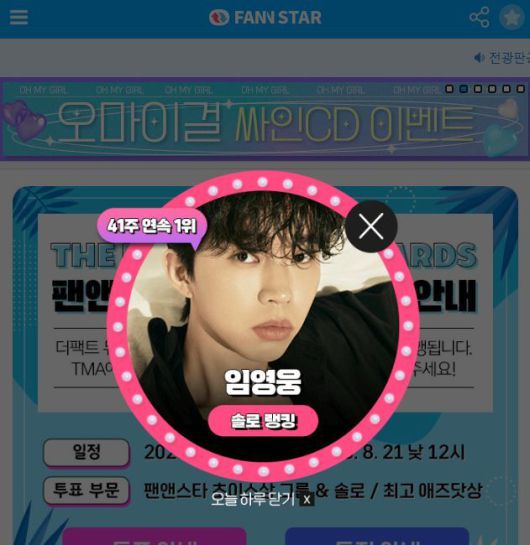Tap the share icon in header
530x545 pixels.
pyautogui.click(x=479, y=17)
